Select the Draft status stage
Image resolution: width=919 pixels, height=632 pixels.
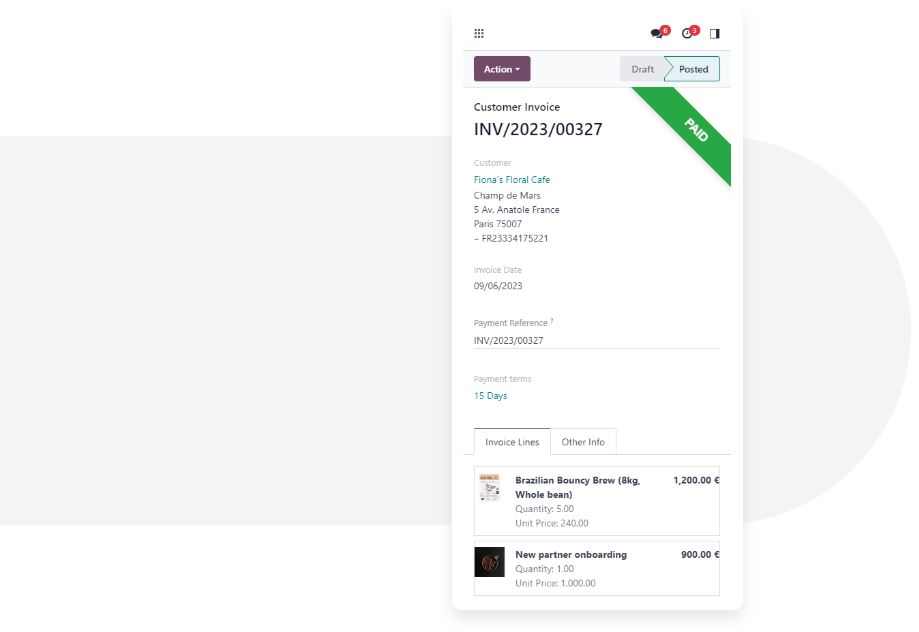[x=642, y=69]
